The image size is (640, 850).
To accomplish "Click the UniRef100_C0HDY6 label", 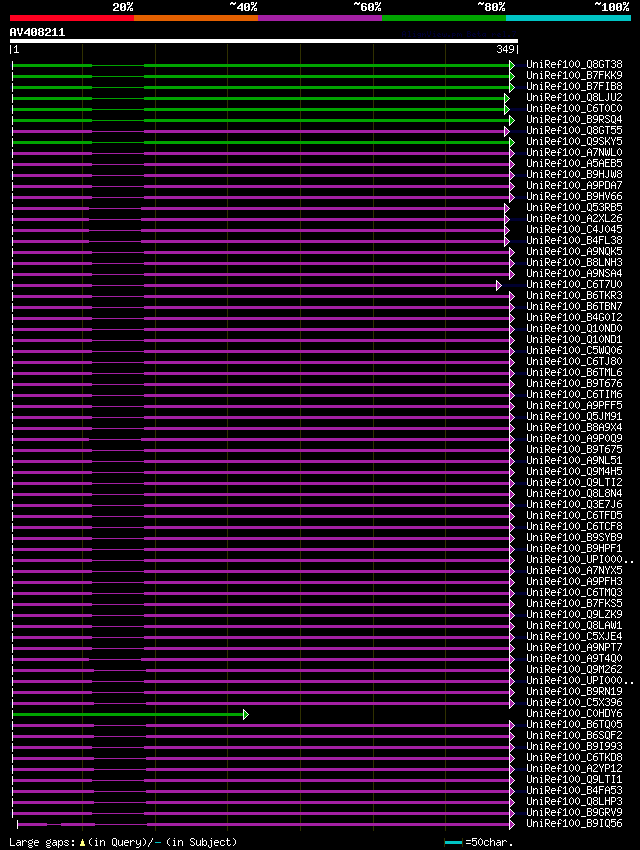I will [574, 714].
